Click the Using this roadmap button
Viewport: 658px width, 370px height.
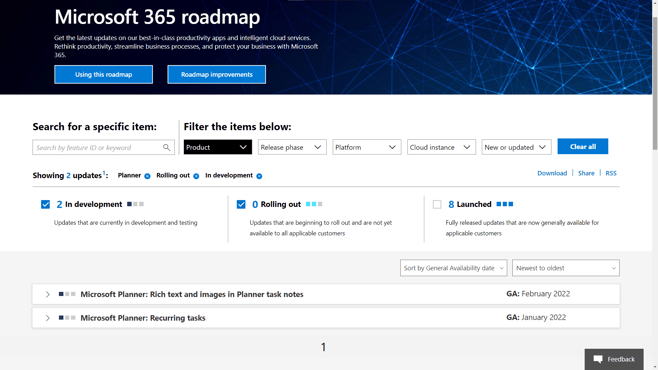tap(103, 75)
